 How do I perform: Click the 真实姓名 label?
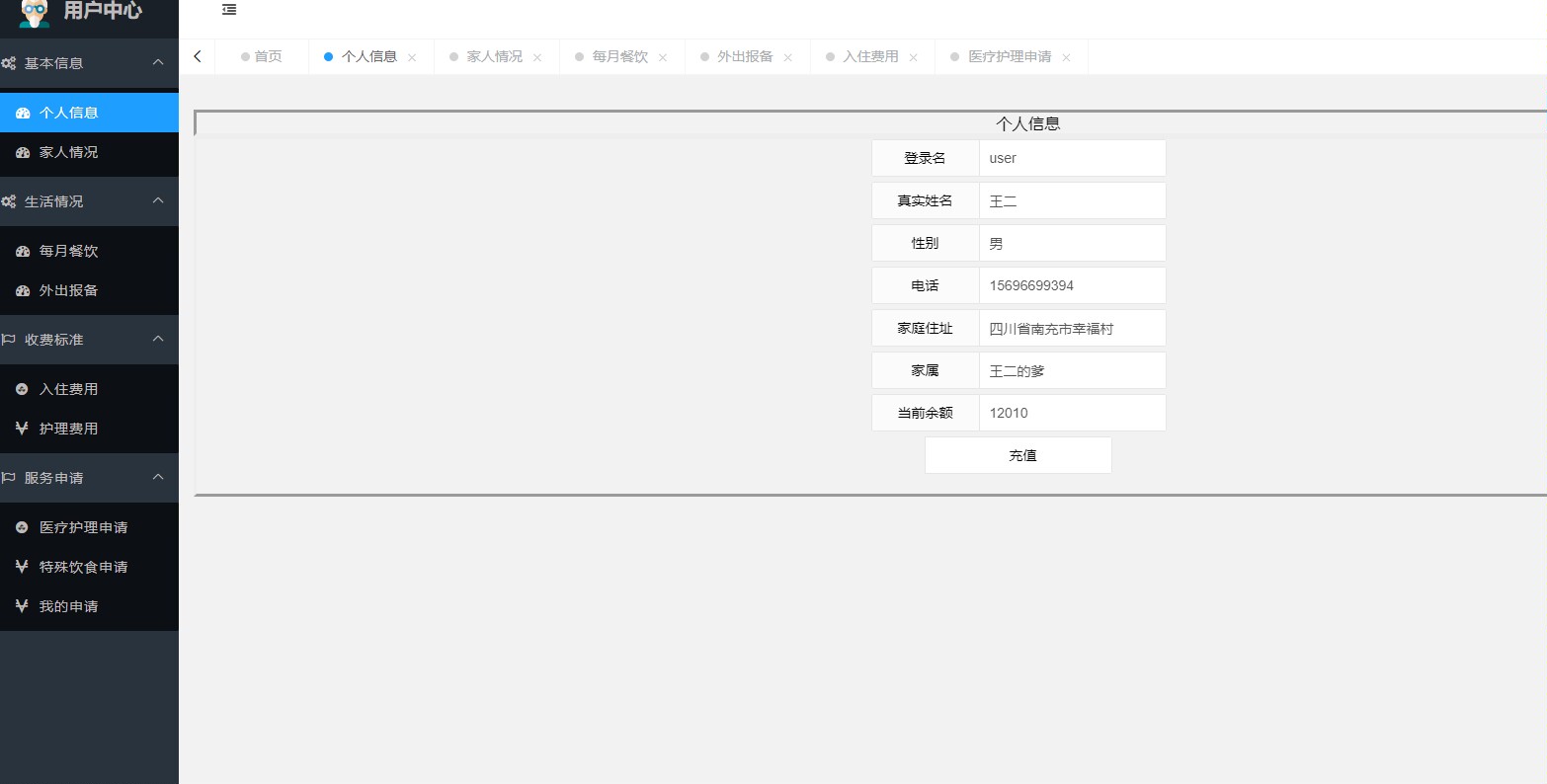click(x=926, y=200)
